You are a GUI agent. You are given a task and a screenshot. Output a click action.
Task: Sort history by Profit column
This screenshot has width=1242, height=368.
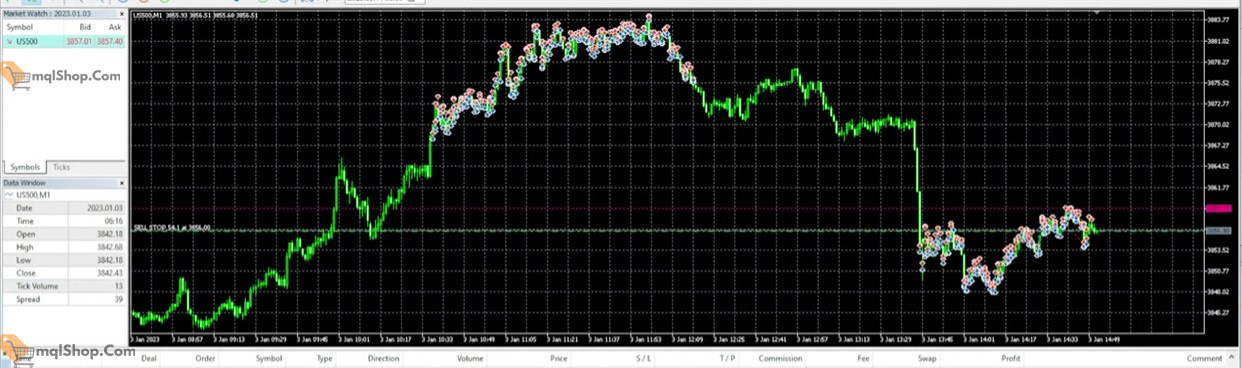coord(1011,358)
